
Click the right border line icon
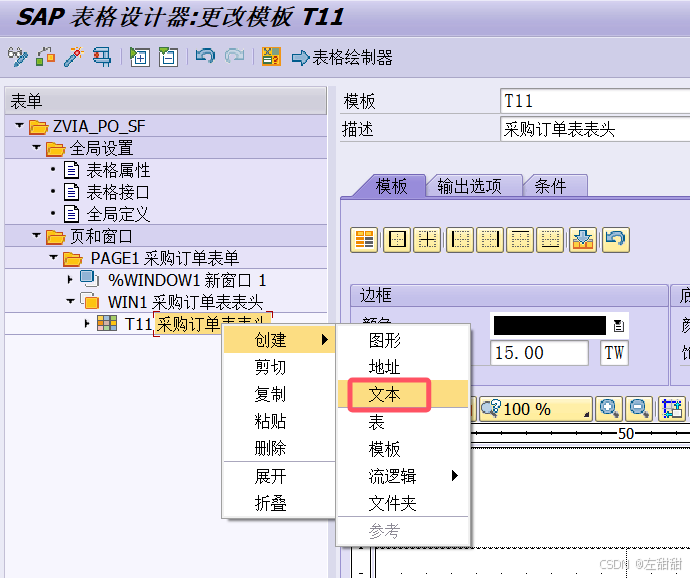tap(490, 240)
